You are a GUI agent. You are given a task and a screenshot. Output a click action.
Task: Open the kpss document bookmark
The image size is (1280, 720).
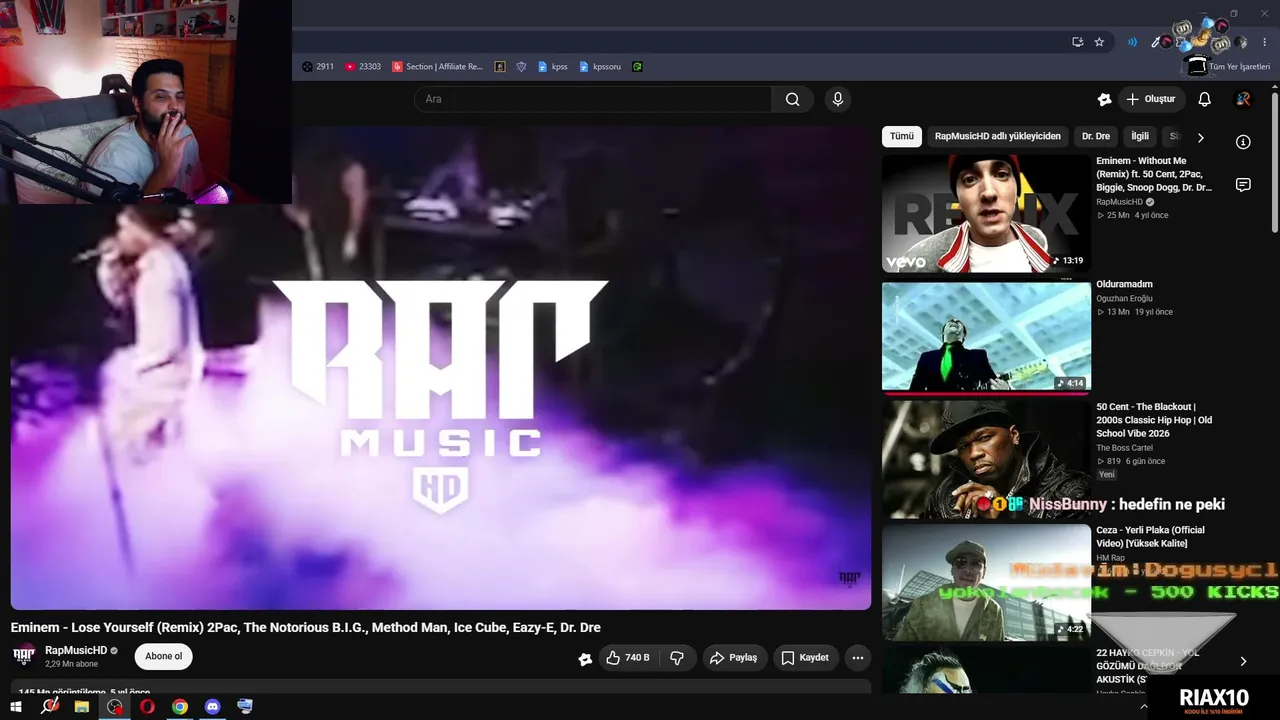point(552,67)
